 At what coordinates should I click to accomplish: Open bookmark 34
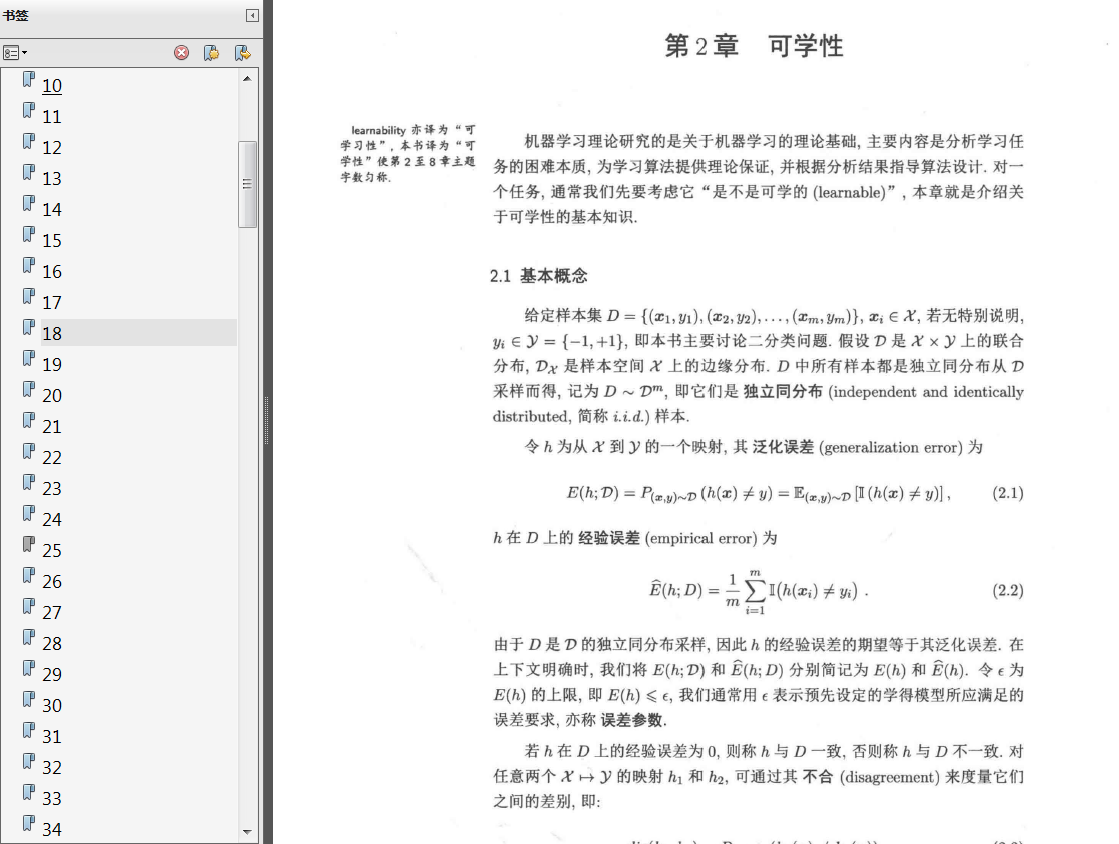[x=51, y=830]
